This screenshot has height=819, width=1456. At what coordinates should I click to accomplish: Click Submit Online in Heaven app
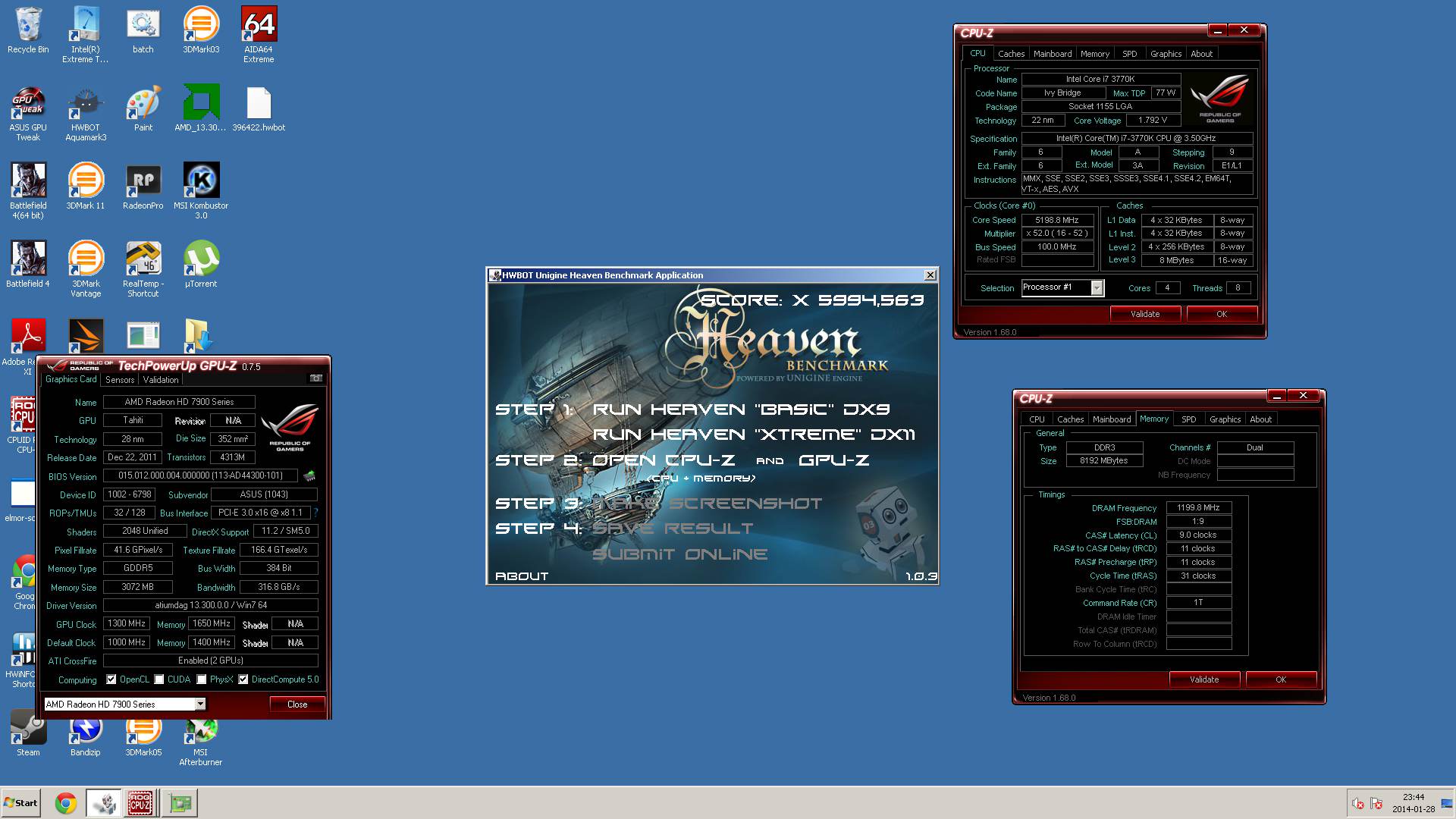[x=679, y=554]
